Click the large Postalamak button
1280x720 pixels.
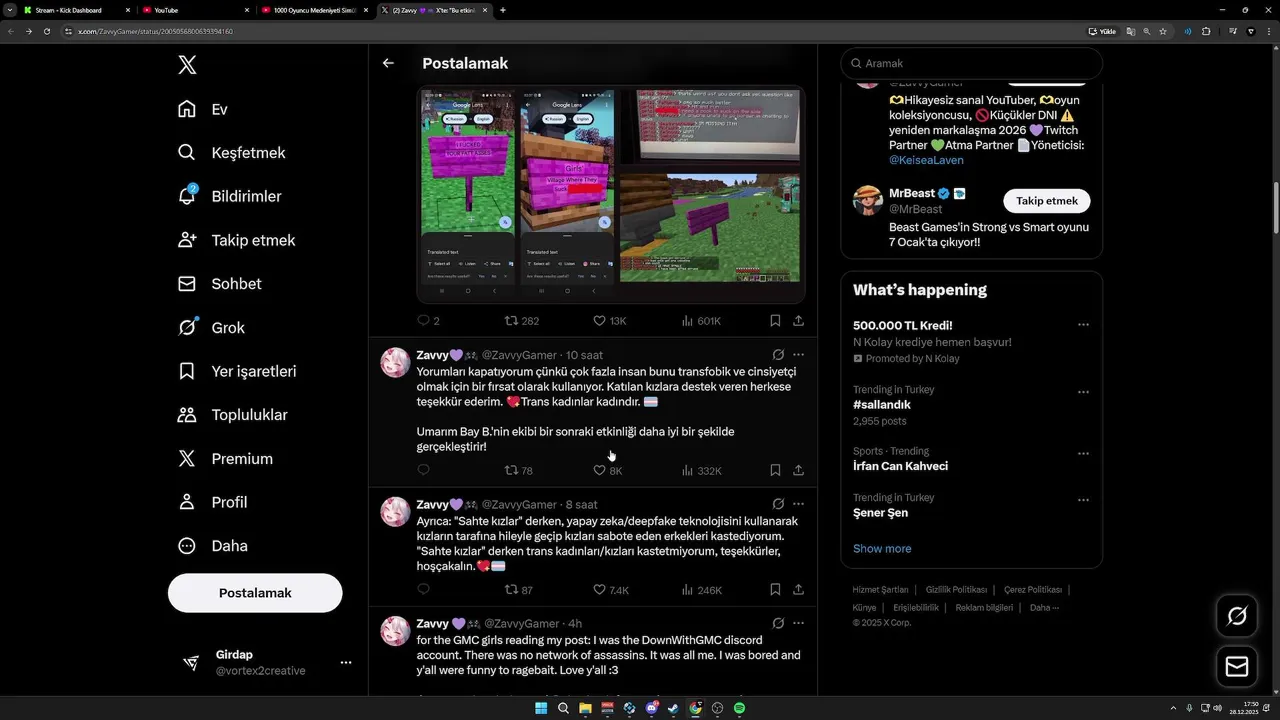pyautogui.click(x=255, y=593)
